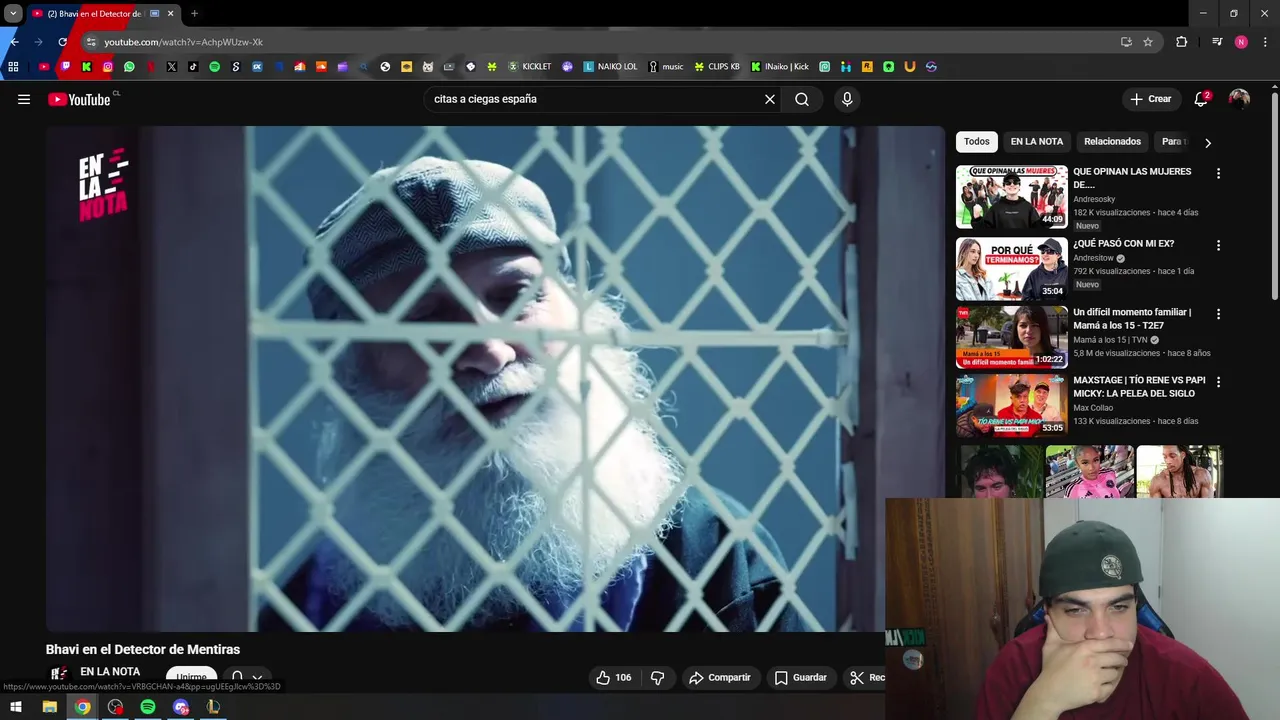This screenshot has height=720, width=1280.
Task: Open the WhatsApp bookmark icon
Action: tap(129, 67)
